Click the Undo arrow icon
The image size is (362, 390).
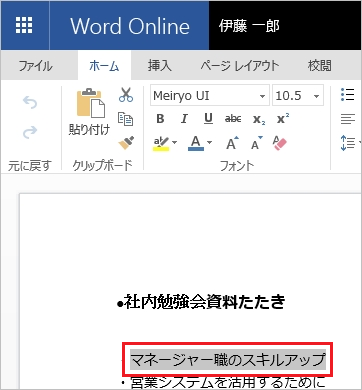click(x=30, y=102)
